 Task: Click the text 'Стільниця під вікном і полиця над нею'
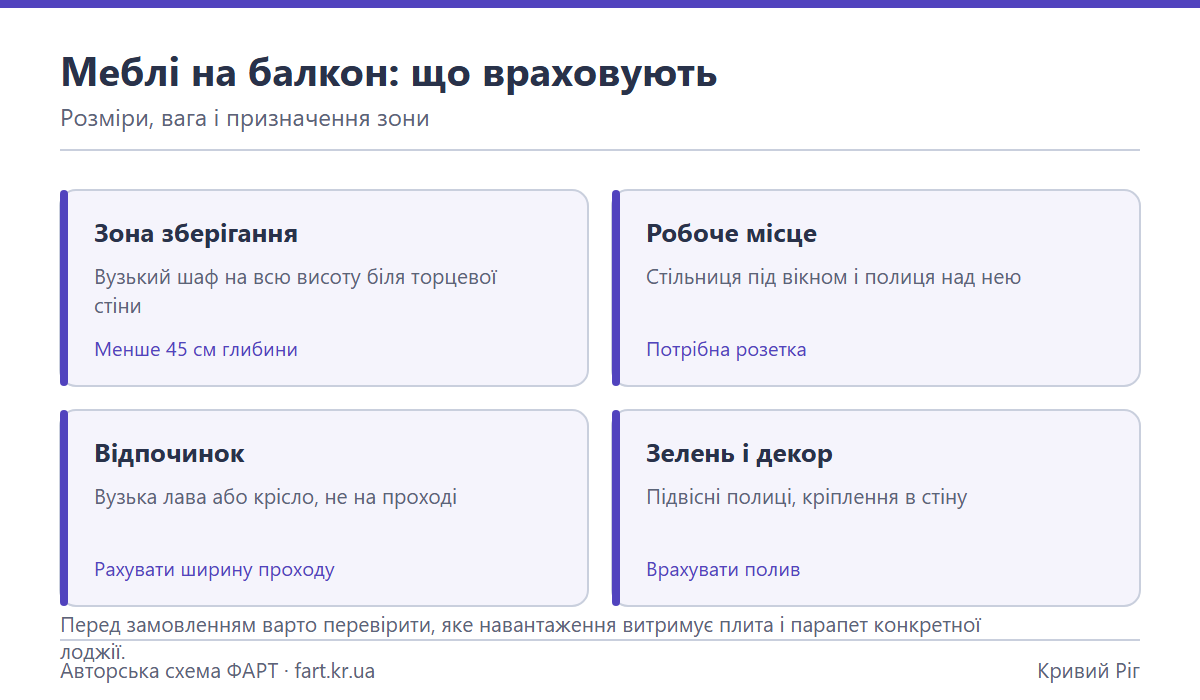click(834, 277)
